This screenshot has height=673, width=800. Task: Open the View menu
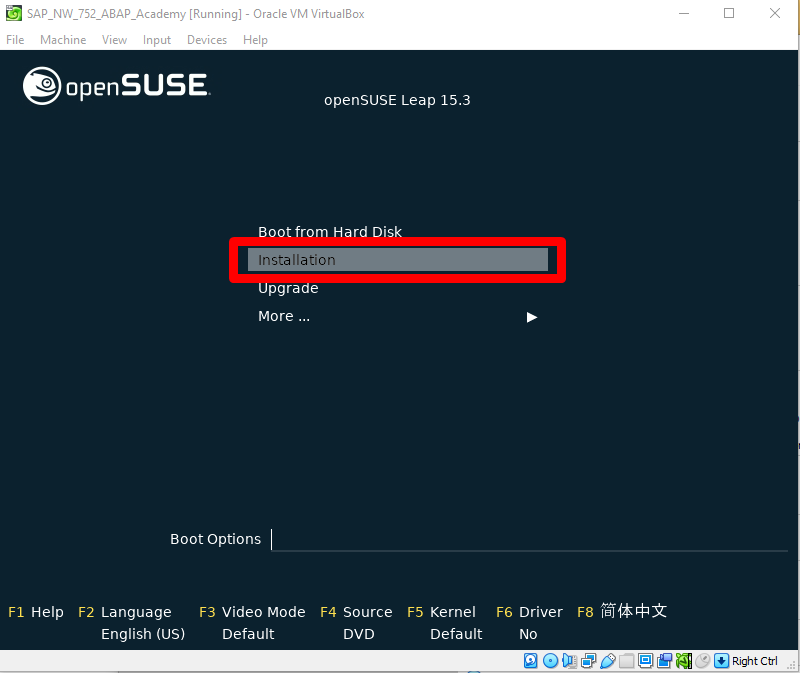[114, 40]
